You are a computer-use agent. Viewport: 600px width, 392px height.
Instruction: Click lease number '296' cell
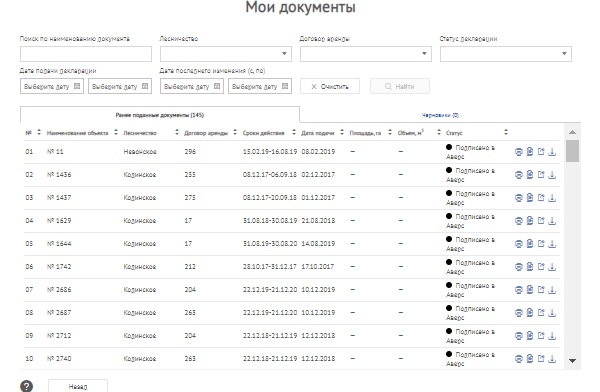(x=190, y=152)
